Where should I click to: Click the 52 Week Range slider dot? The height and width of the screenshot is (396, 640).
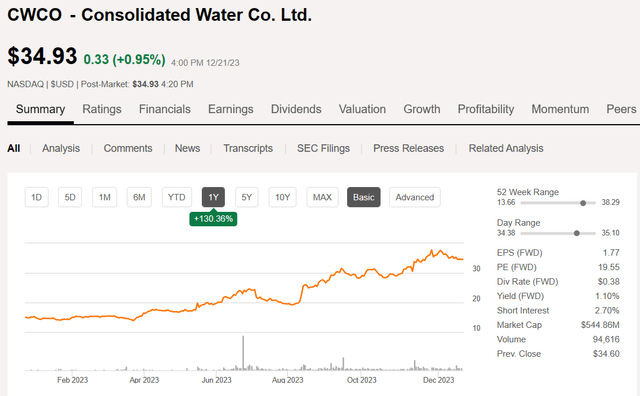click(x=583, y=203)
